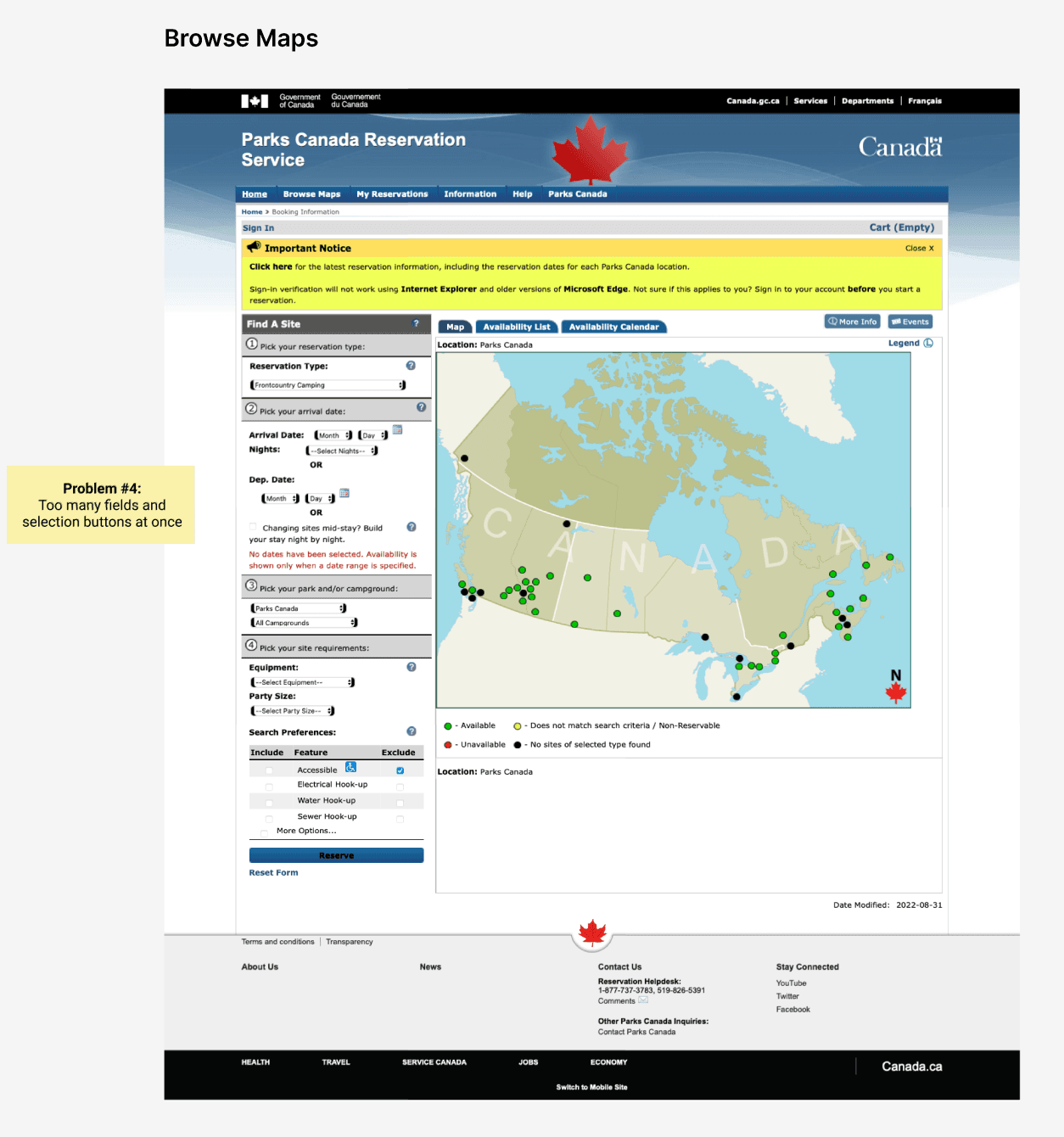Click the Reset Form link
Image resolution: width=1064 pixels, height=1137 pixels.
[x=273, y=872]
